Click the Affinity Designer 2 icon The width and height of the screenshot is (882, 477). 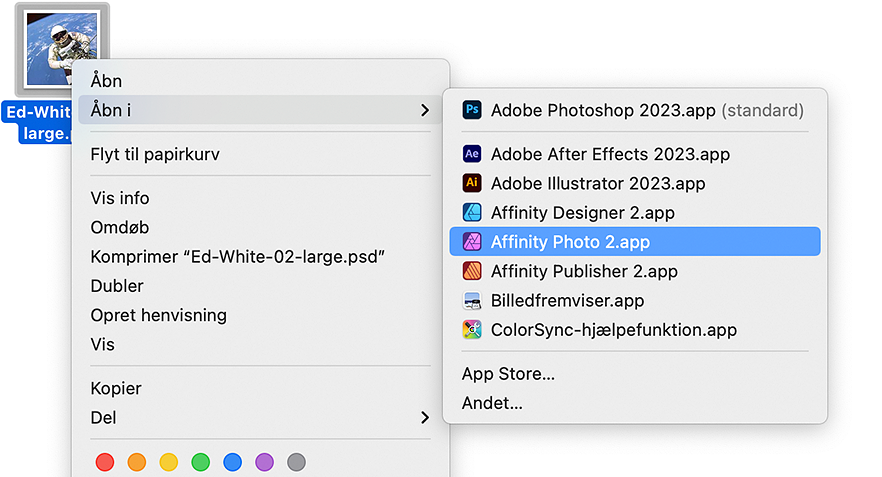[x=472, y=212]
